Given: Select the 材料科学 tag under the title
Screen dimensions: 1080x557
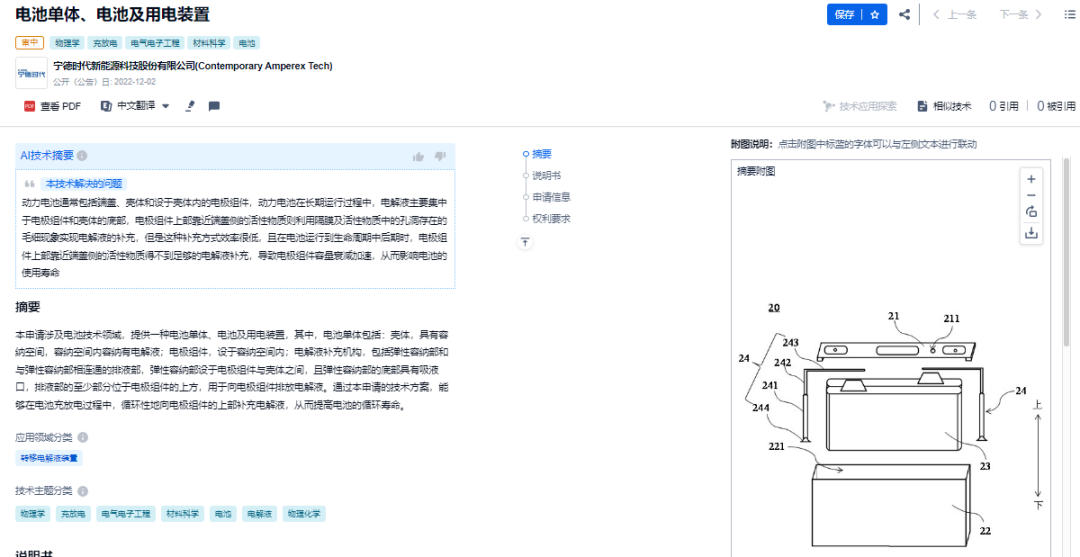Looking at the screenshot, I should pos(207,43).
